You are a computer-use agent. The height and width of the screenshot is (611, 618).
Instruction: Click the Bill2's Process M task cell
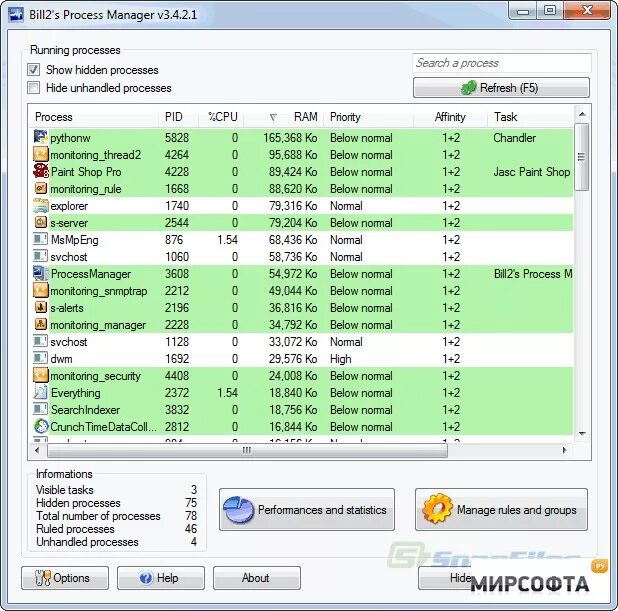[533, 274]
